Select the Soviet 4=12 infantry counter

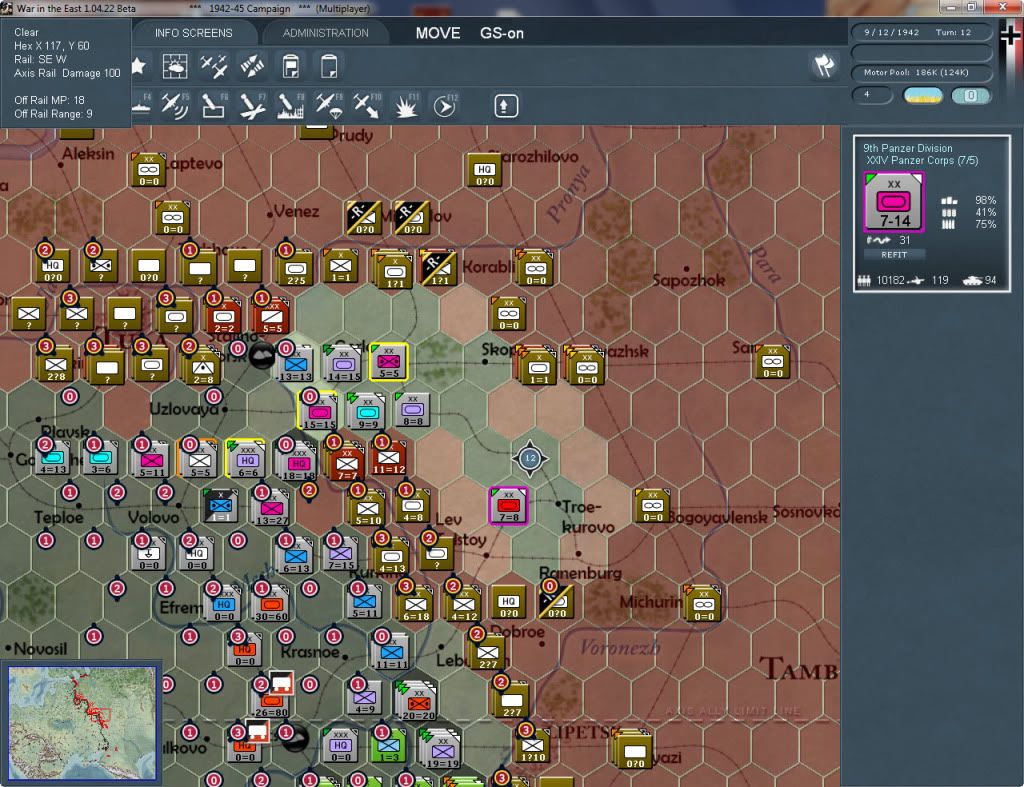tap(463, 603)
